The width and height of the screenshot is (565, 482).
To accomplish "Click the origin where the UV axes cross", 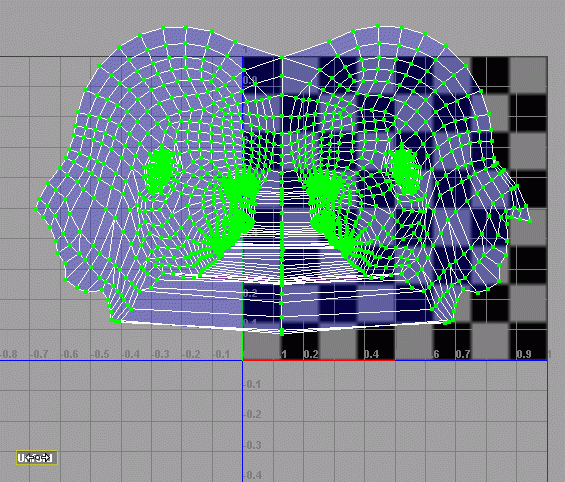I will pyautogui.click(x=243, y=360).
